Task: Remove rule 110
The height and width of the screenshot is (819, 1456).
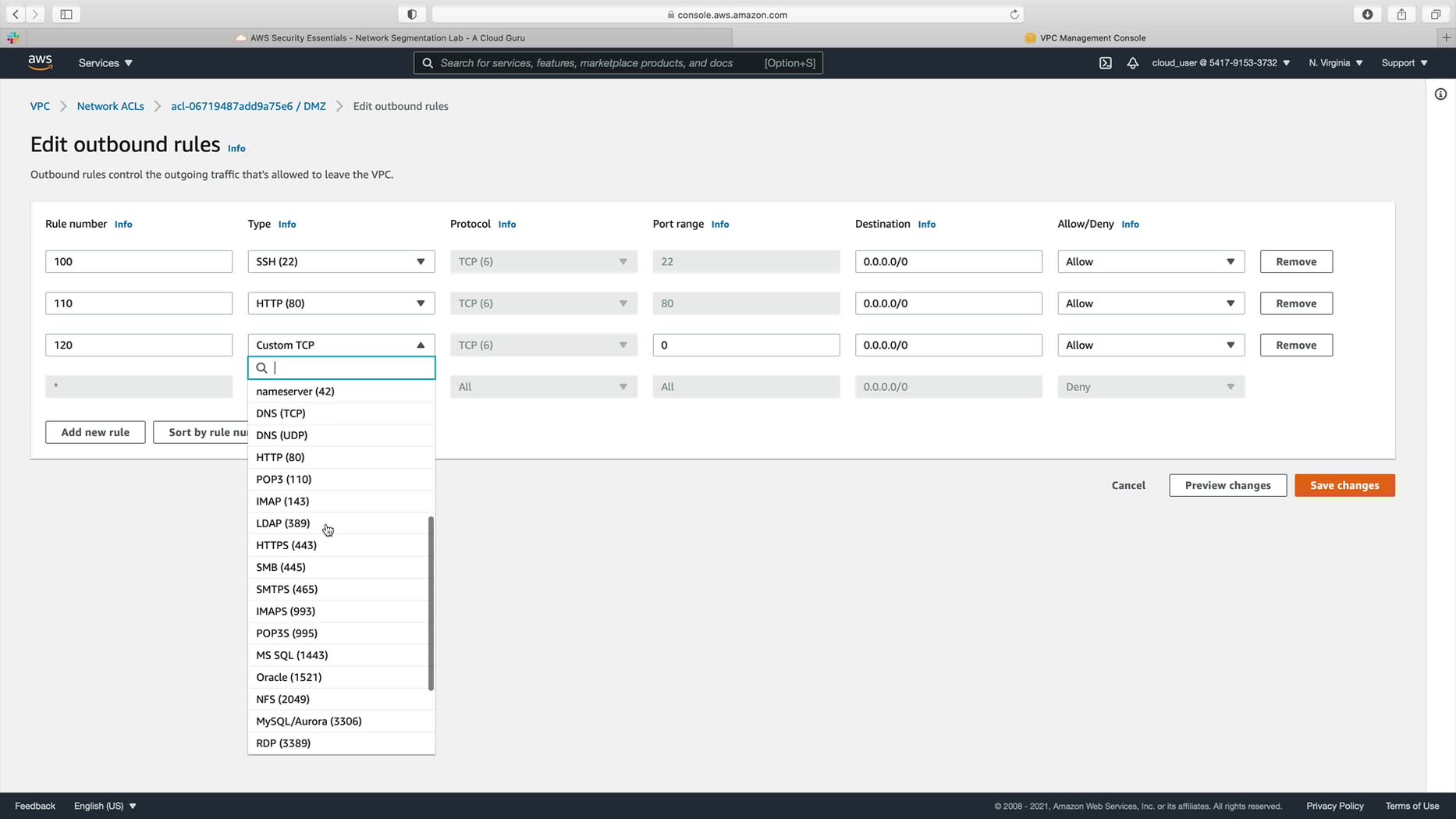Action: tap(1296, 303)
